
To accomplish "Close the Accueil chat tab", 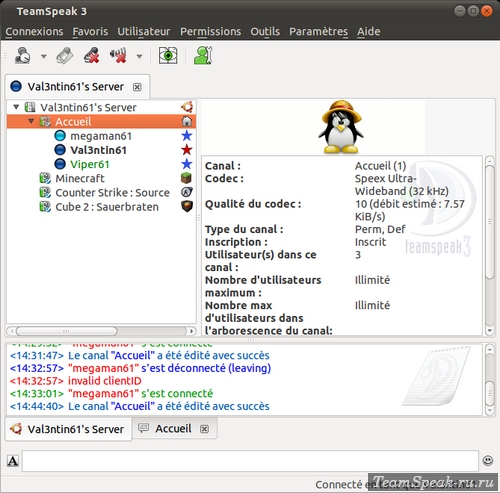I will point(204,429).
